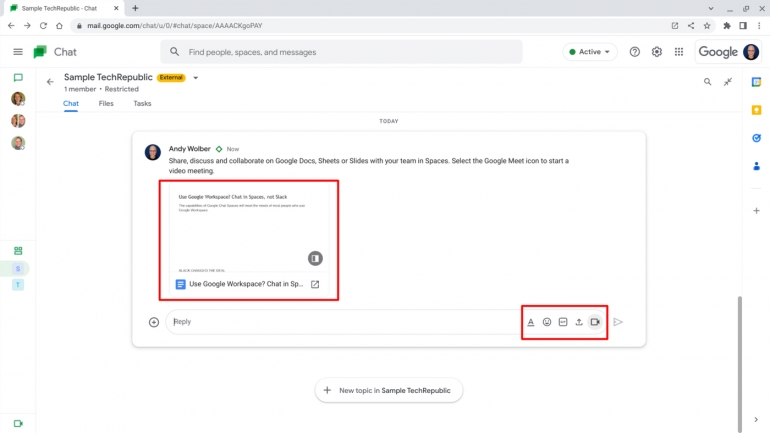The height and width of the screenshot is (433, 770).
Task: Open the Google apps grid icon
Action: click(679, 52)
